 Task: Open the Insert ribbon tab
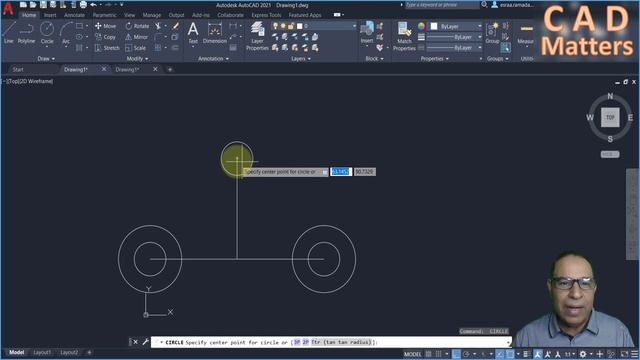(x=50, y=15)
